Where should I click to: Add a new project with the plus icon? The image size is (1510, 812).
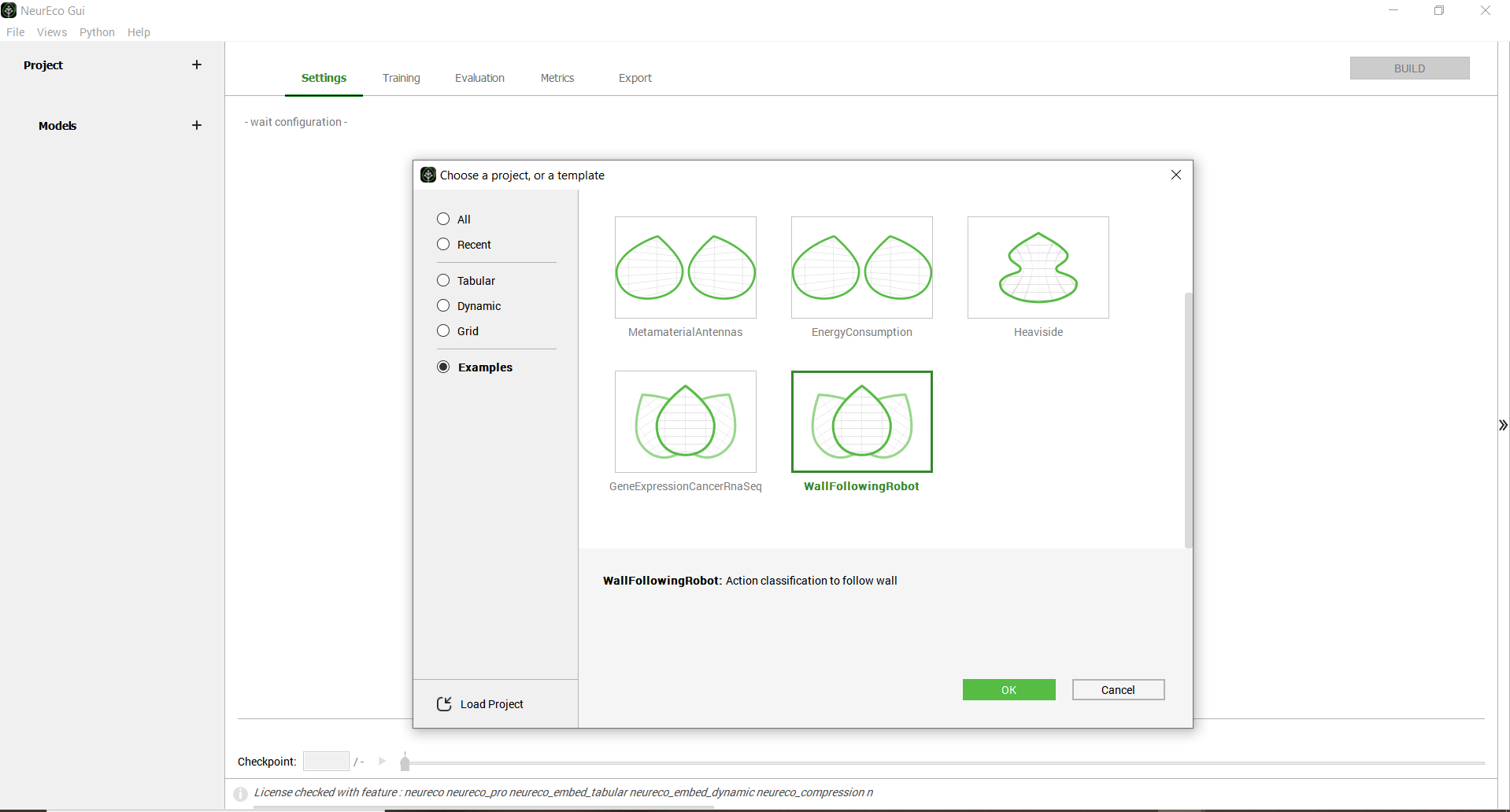[x=197, y=65]
